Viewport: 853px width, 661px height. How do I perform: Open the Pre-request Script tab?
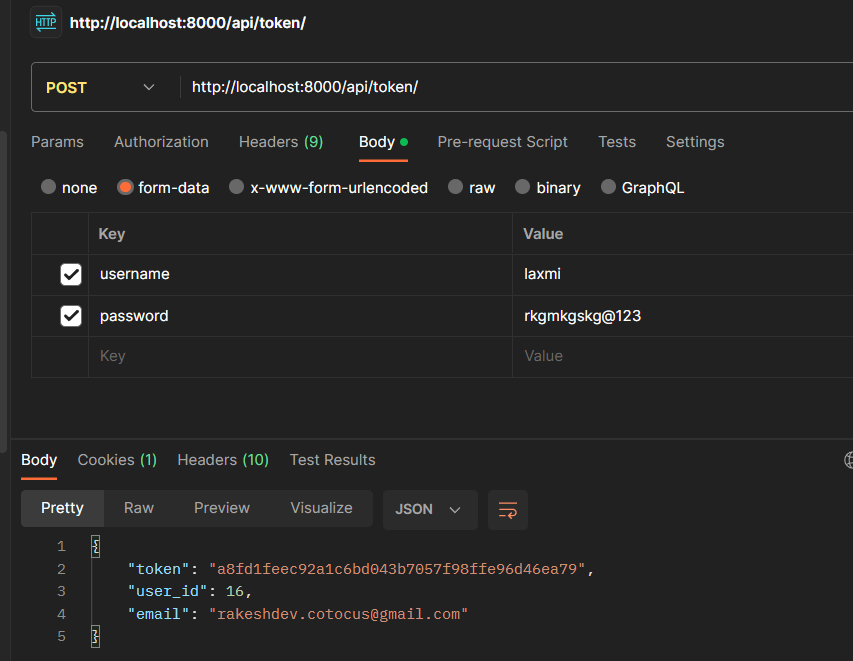pyautogui.click(x=502, y=142)
